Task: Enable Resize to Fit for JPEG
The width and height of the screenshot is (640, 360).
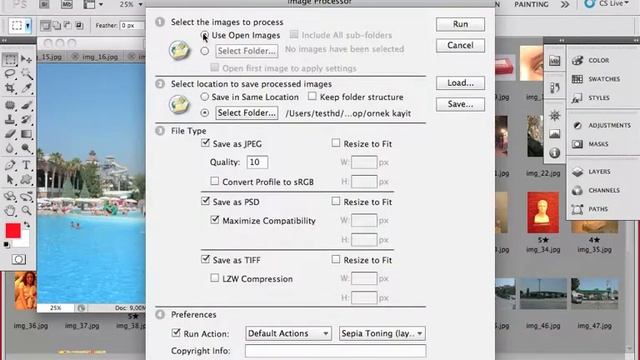Action: coord(336,143)
